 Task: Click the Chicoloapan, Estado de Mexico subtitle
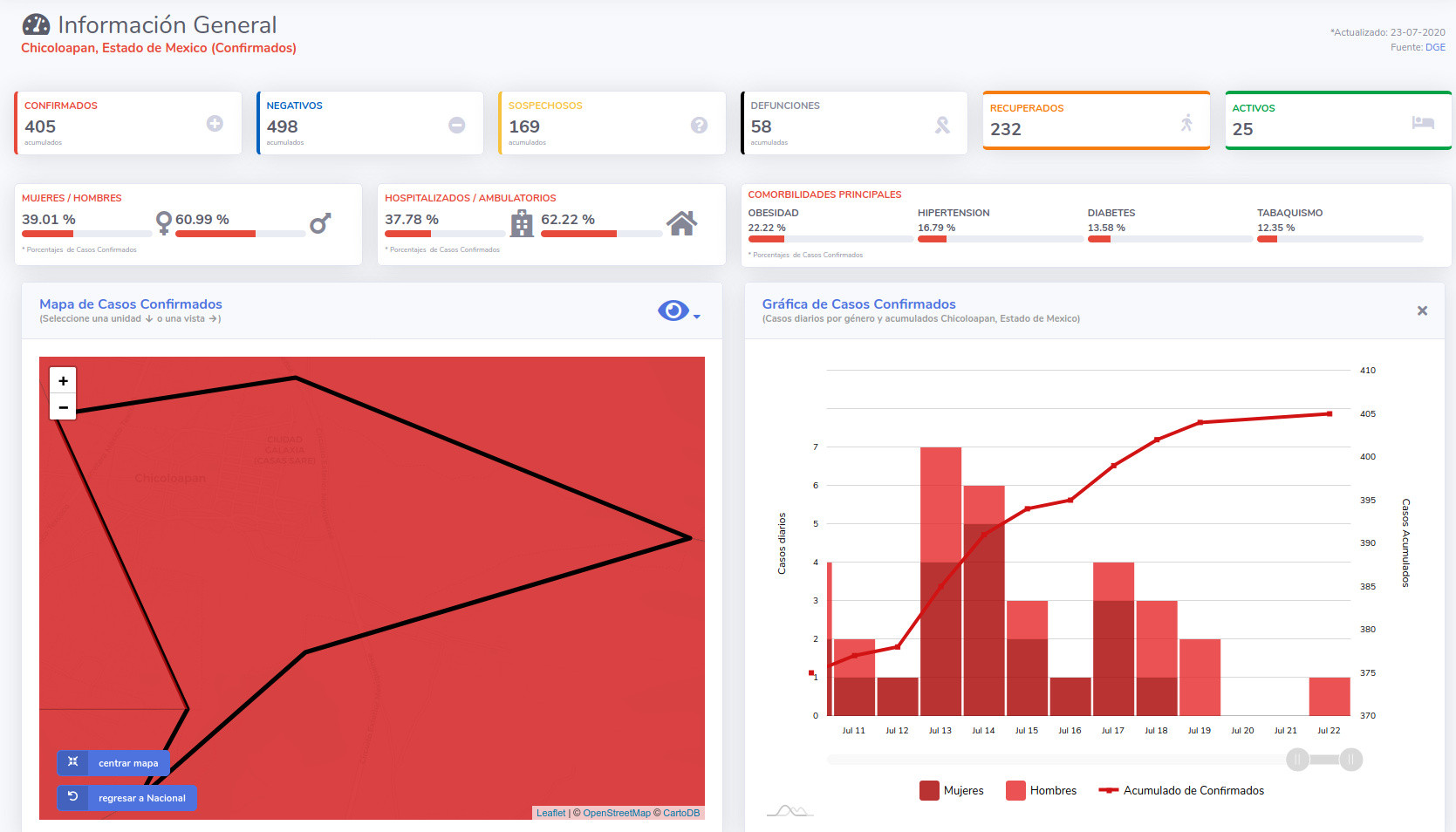click(159, 48)
